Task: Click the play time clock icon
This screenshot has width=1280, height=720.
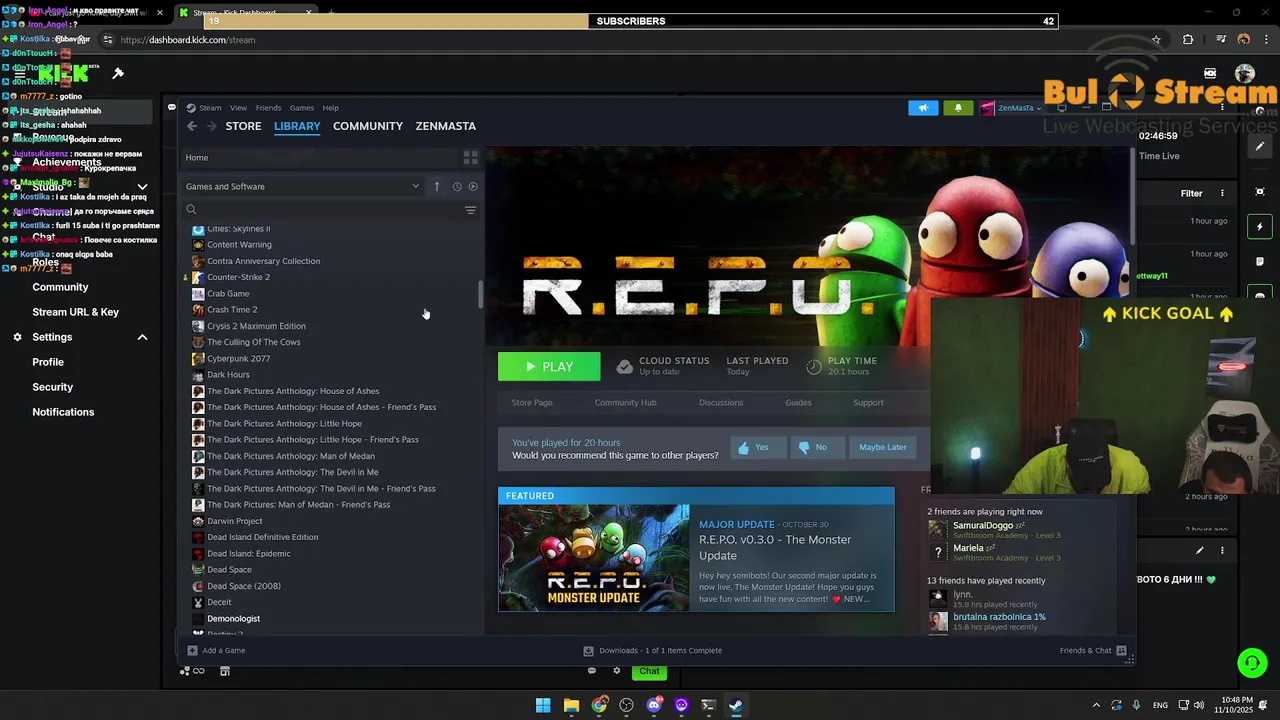Action: pyautogui.click(x=814, y=367)
